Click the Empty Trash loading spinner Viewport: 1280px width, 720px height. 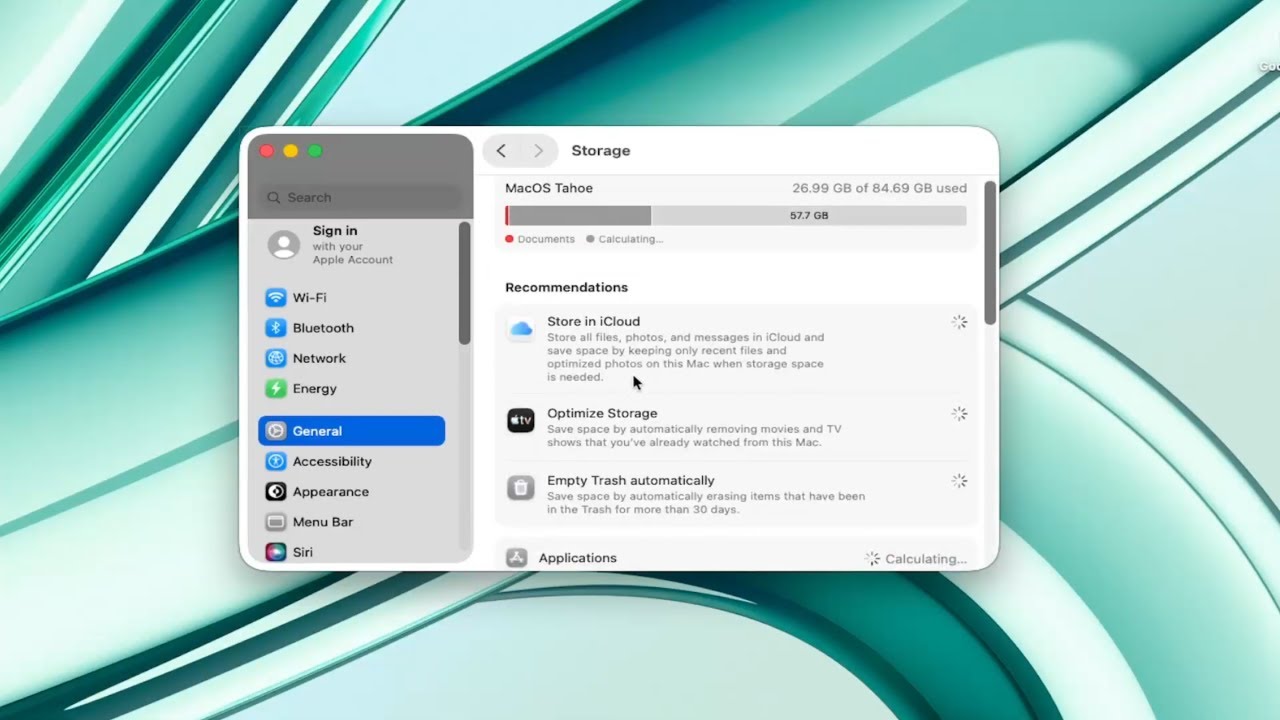959,481
